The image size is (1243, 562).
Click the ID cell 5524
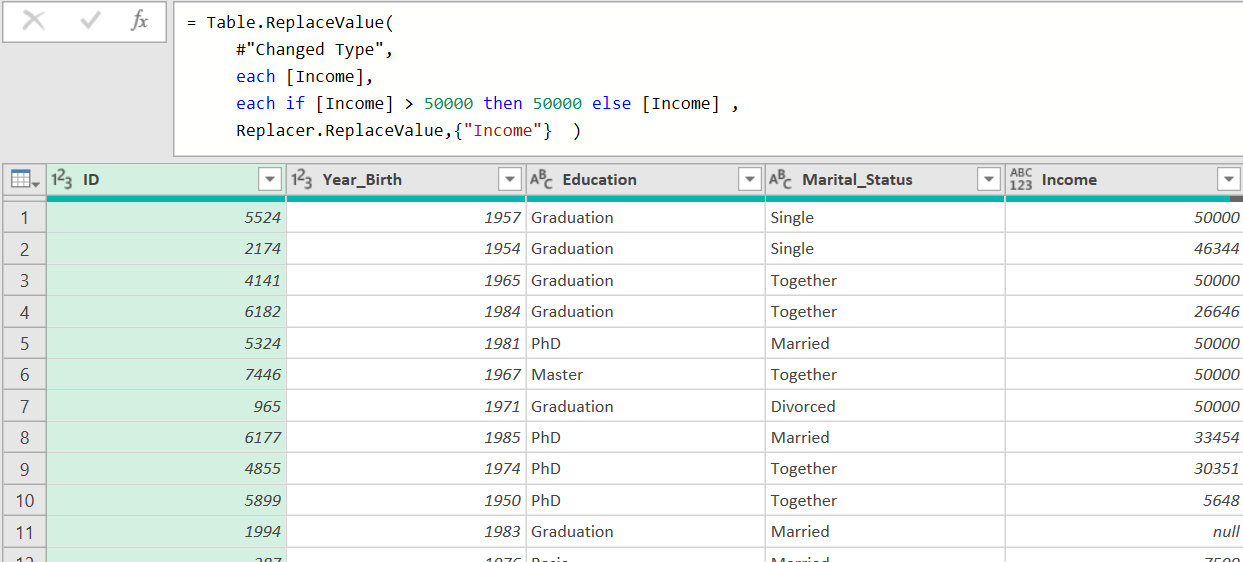[166, 217]
